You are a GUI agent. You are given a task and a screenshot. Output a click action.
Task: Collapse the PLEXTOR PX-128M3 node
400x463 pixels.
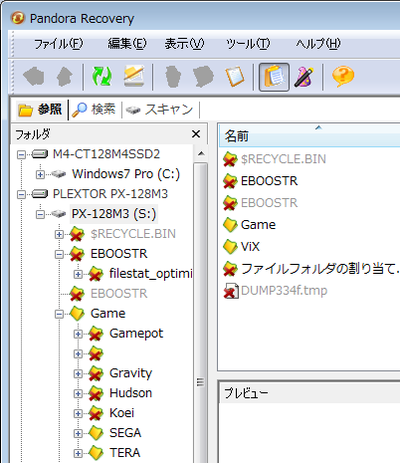[x=21, y=194]
